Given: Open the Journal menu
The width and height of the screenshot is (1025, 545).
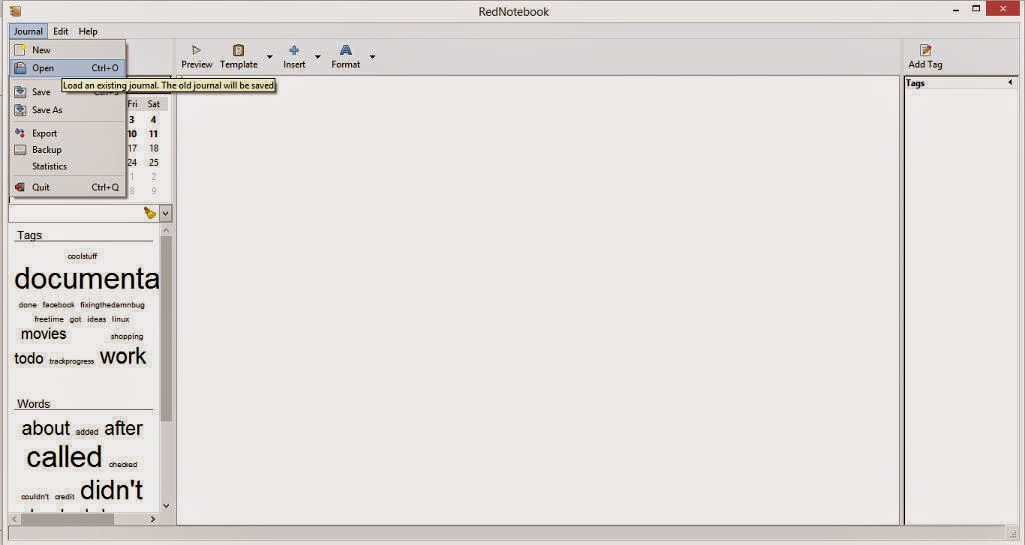Looking at the screenshot, I should tap(28, 31).
